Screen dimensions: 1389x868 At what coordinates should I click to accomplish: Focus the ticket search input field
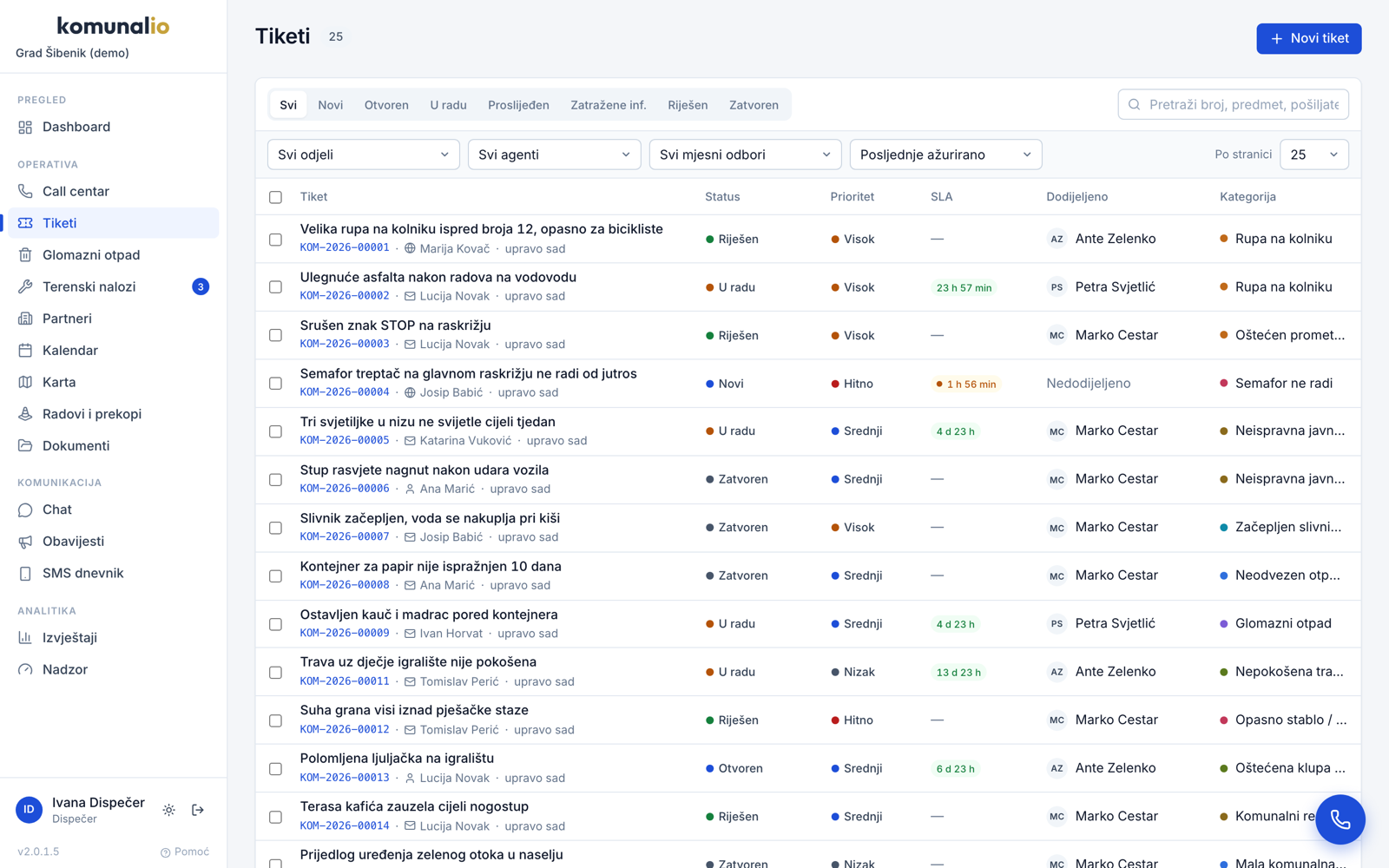(x=1233, y=104)
